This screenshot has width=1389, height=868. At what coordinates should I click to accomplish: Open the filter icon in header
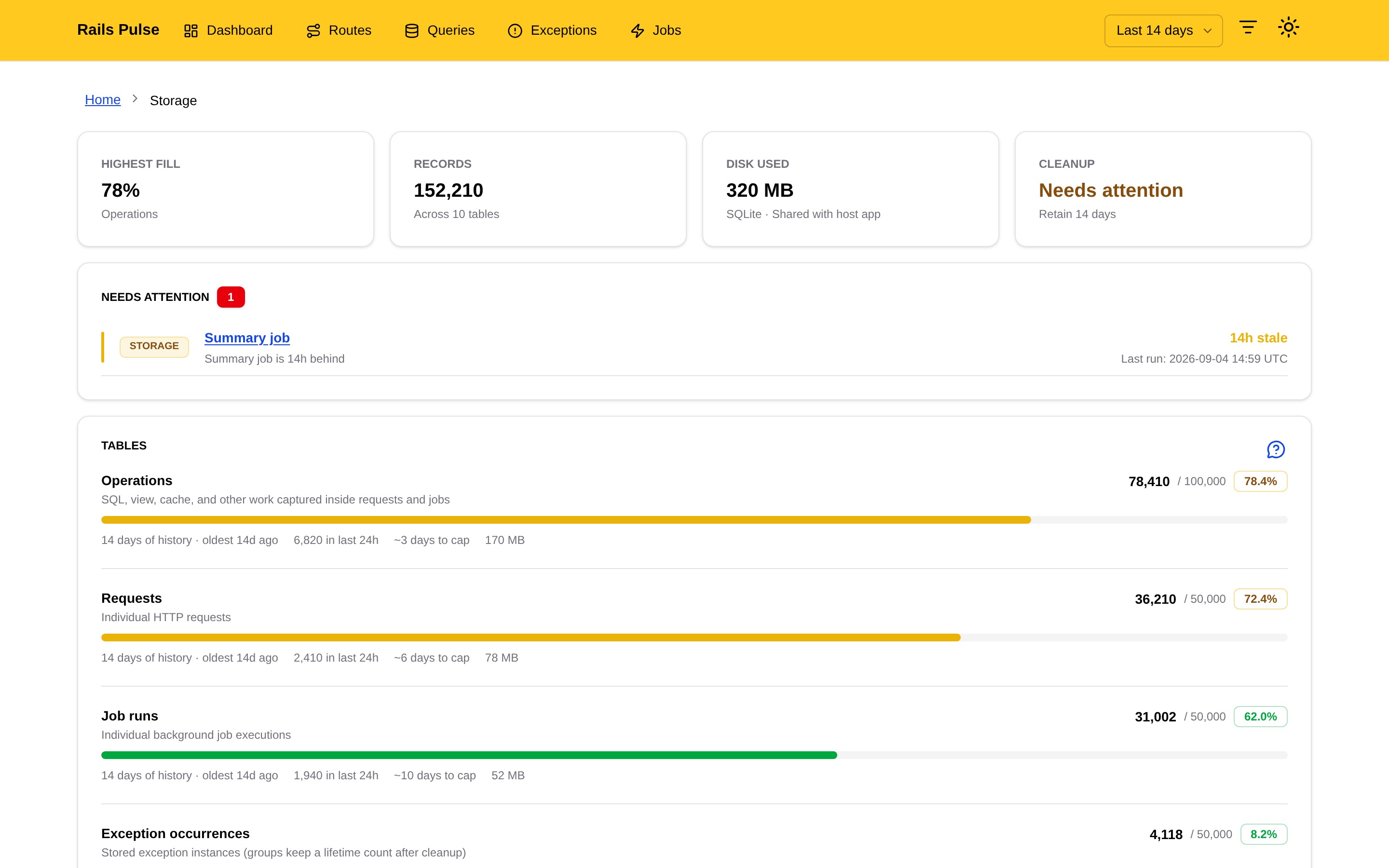(x=1248, y=27)
